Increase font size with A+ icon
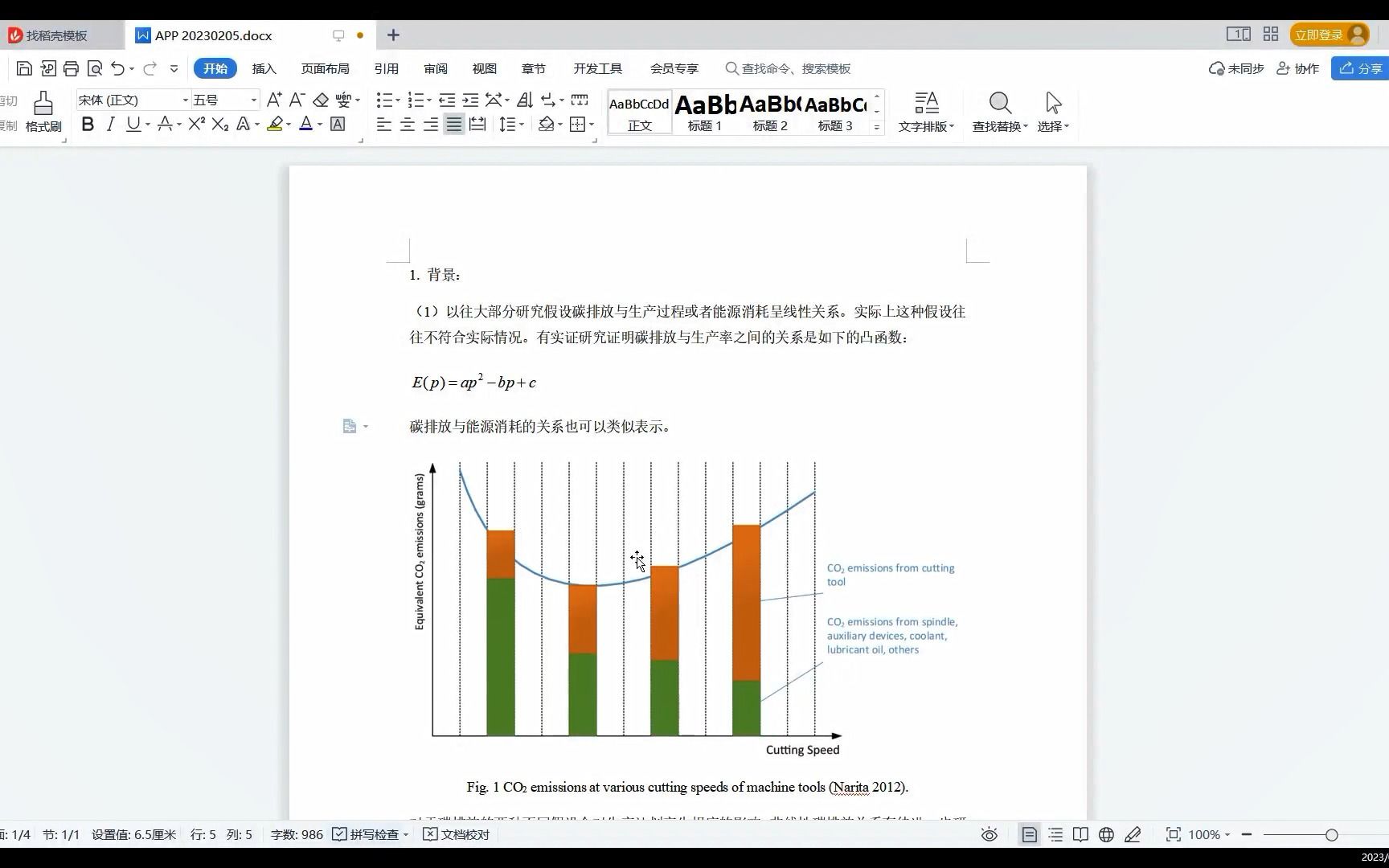Image resolution: width=1389 pixels, height=868 pixels. (x=274, y=100)
